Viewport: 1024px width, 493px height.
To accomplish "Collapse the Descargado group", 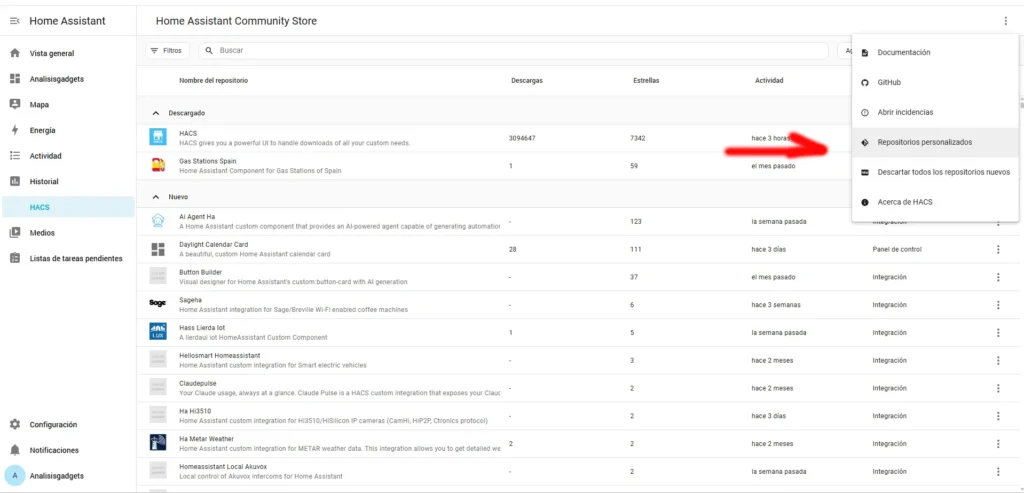I will 155,113.
